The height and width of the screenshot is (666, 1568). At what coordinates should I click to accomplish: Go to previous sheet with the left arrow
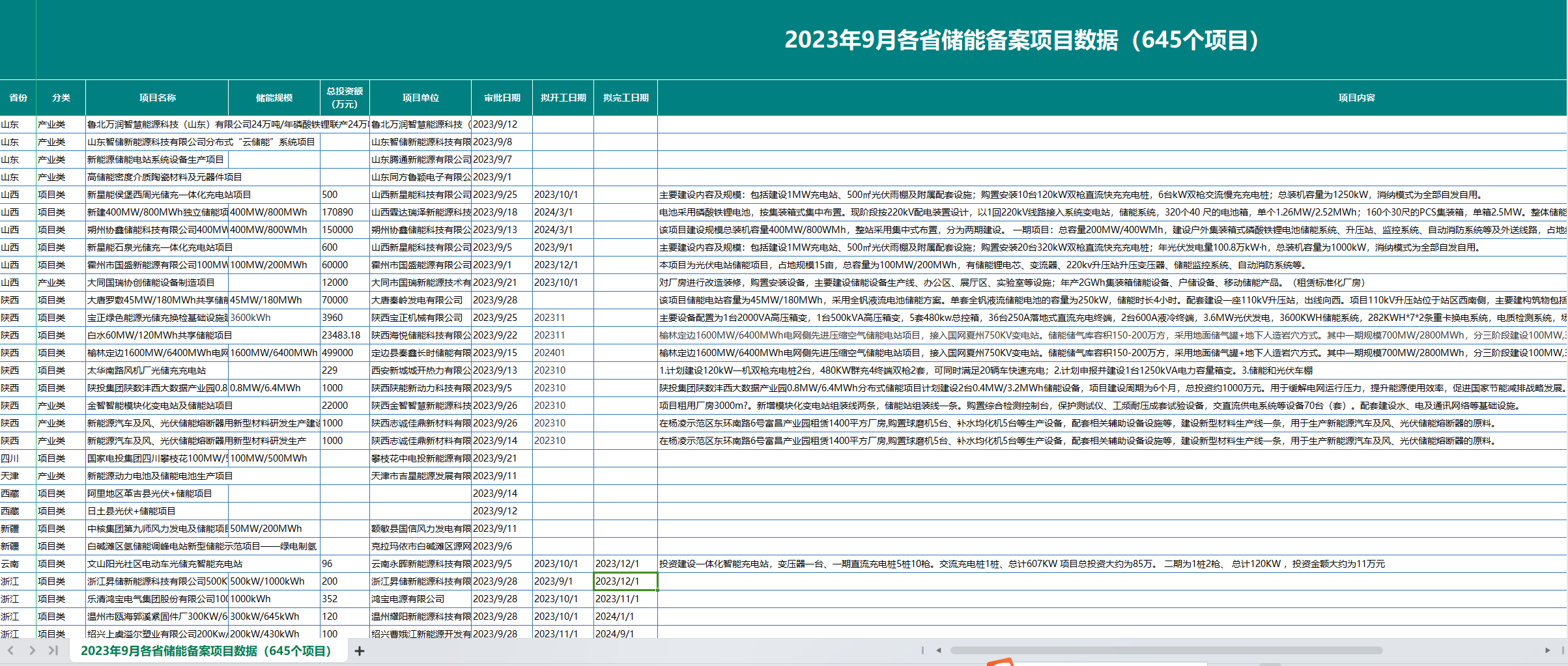(x=10, y=650)
